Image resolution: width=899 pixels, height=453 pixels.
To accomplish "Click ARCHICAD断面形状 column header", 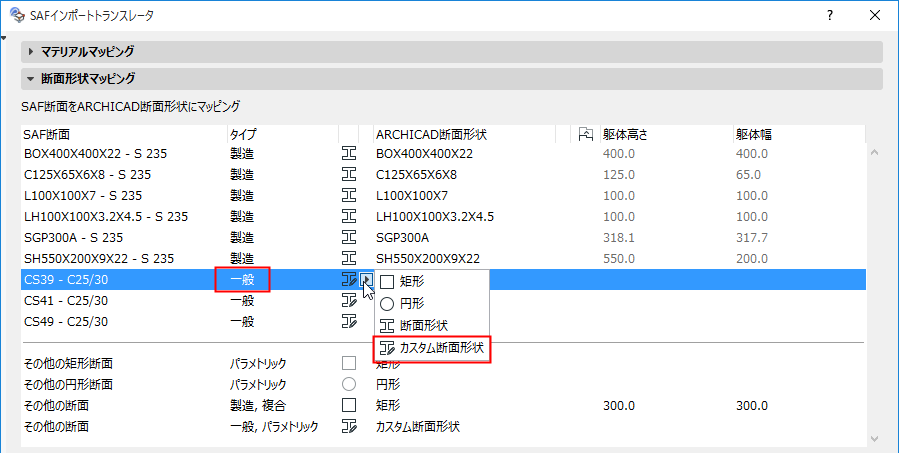I will click(464, 134).
